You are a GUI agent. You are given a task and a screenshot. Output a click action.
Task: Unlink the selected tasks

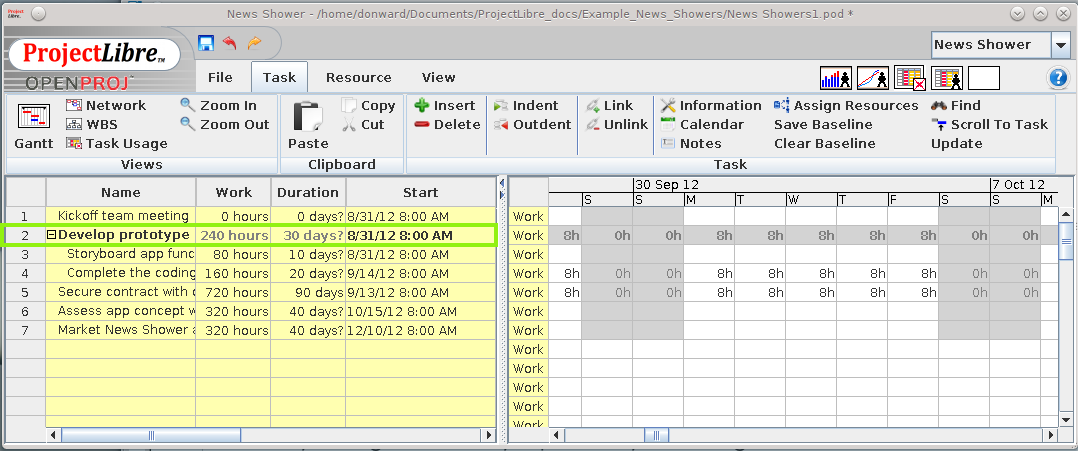(x=617, y=124)
